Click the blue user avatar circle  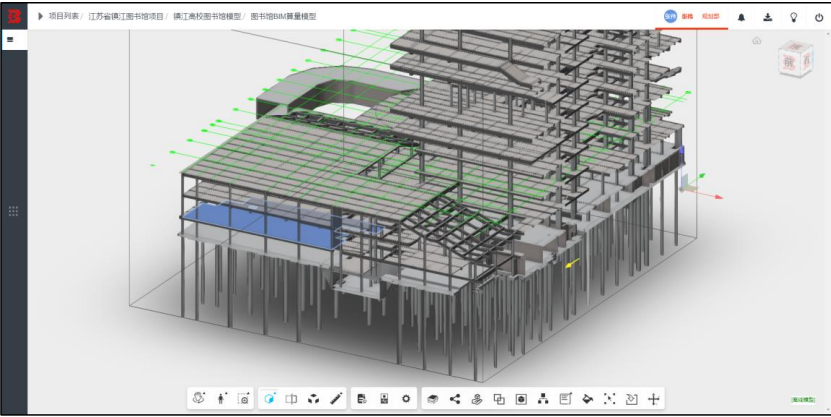point(670,16)
